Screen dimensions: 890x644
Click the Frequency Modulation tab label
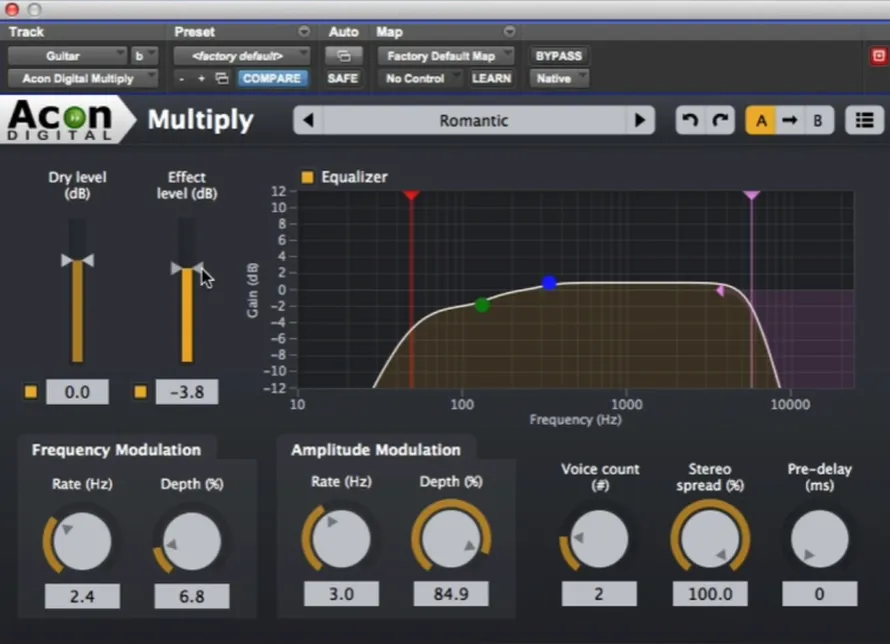click(x=116, y=450)
